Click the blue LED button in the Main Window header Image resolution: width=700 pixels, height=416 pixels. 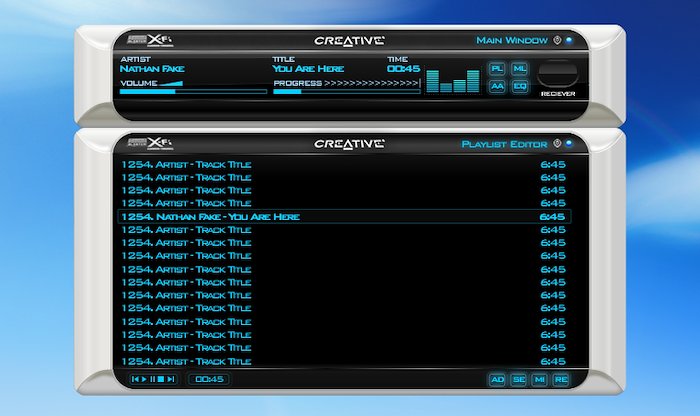pos(569,40)
